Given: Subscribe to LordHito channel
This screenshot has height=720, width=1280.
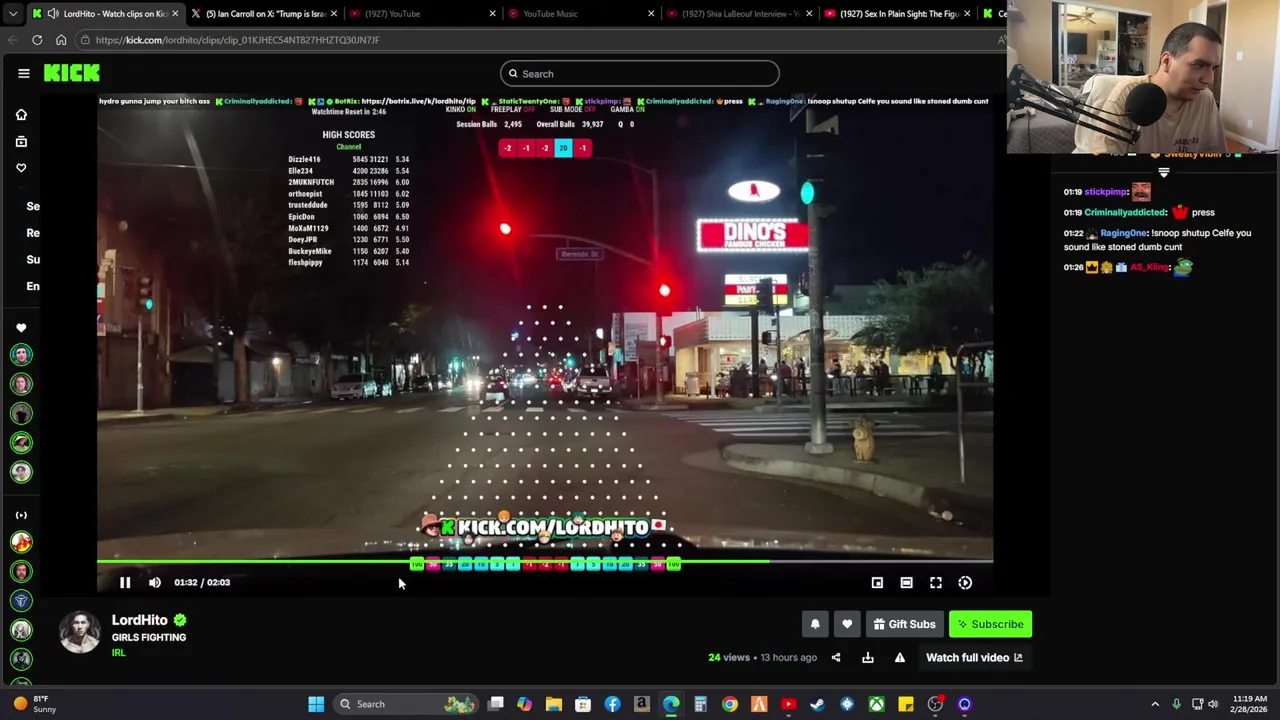Looking at the screenshot, I should click(x=990, y=624).
